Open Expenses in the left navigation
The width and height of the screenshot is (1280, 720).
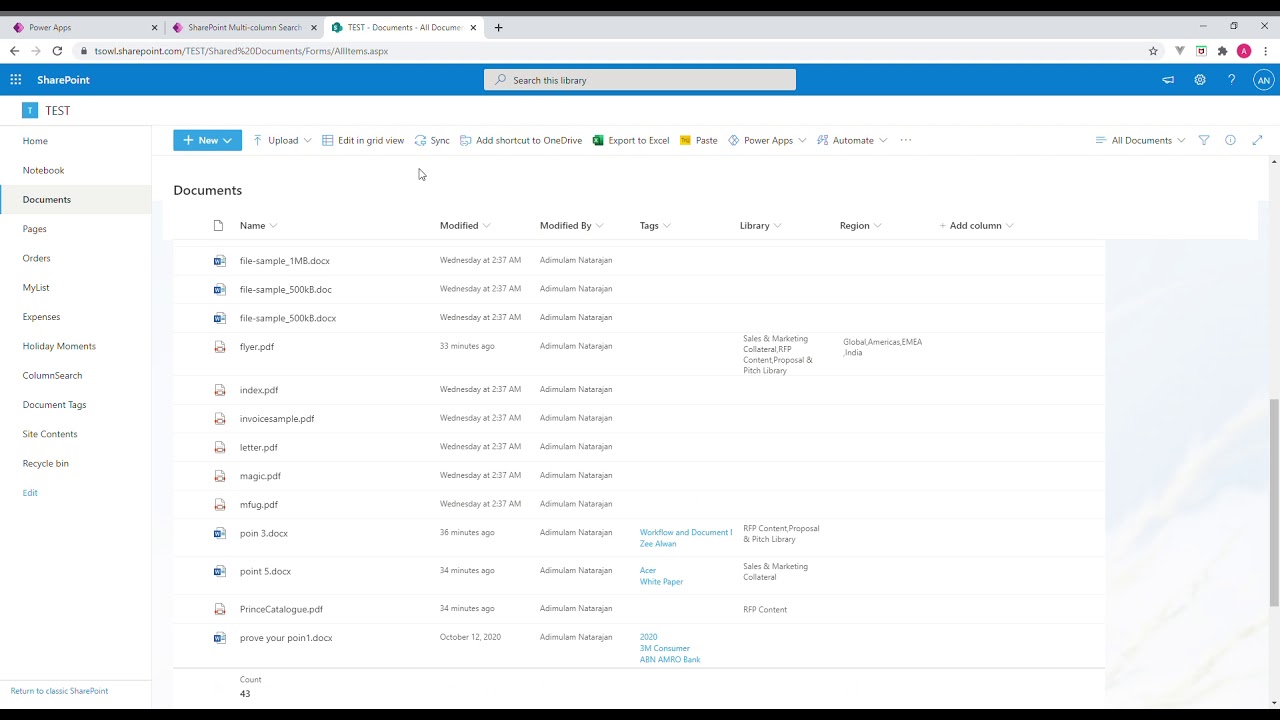point(41,317)
